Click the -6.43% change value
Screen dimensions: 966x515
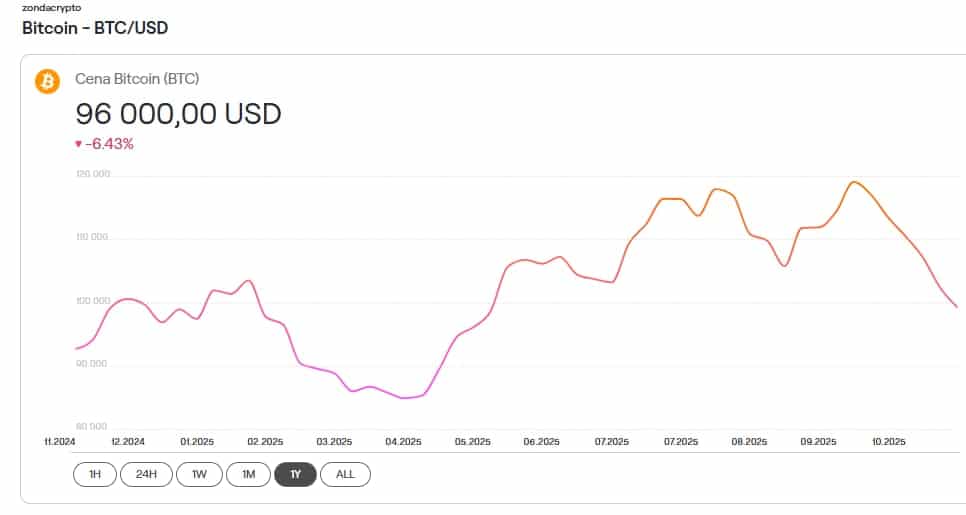(x=109, y=144)
